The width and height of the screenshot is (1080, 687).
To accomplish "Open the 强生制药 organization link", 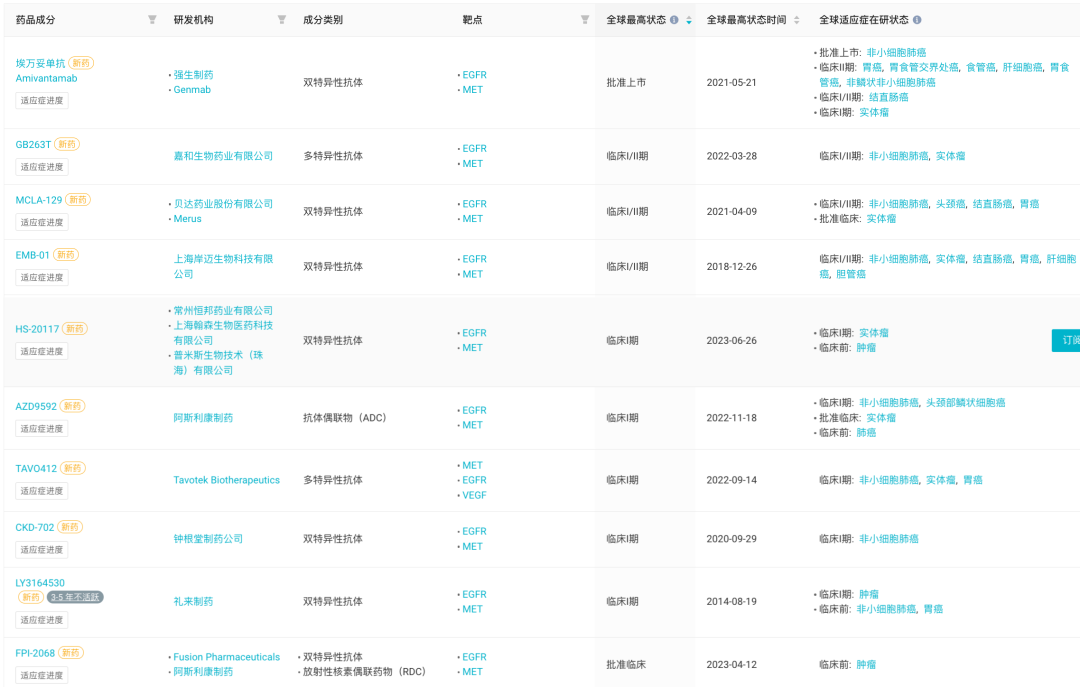I will (193, 74).
